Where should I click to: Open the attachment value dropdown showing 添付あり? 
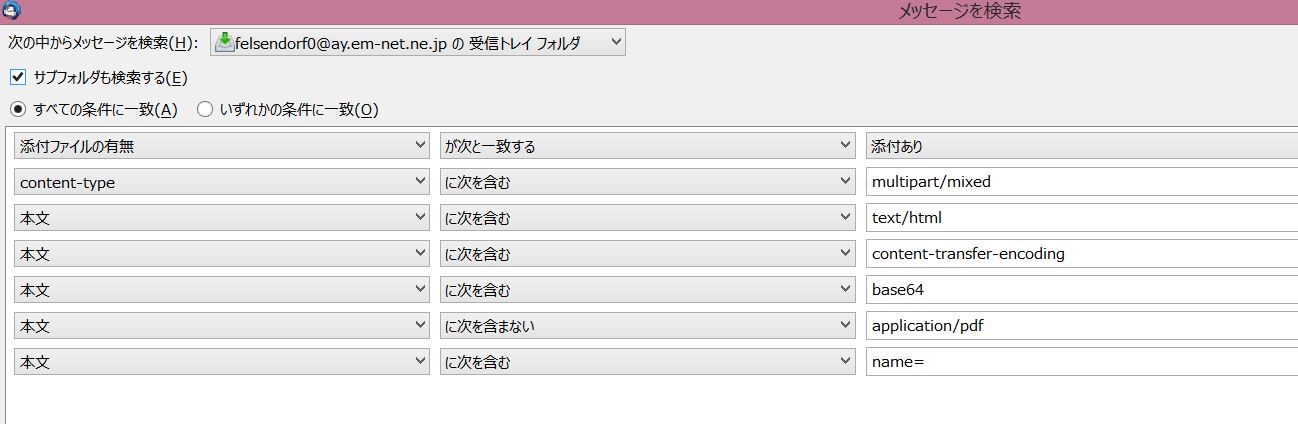[x=1080, y=146]
